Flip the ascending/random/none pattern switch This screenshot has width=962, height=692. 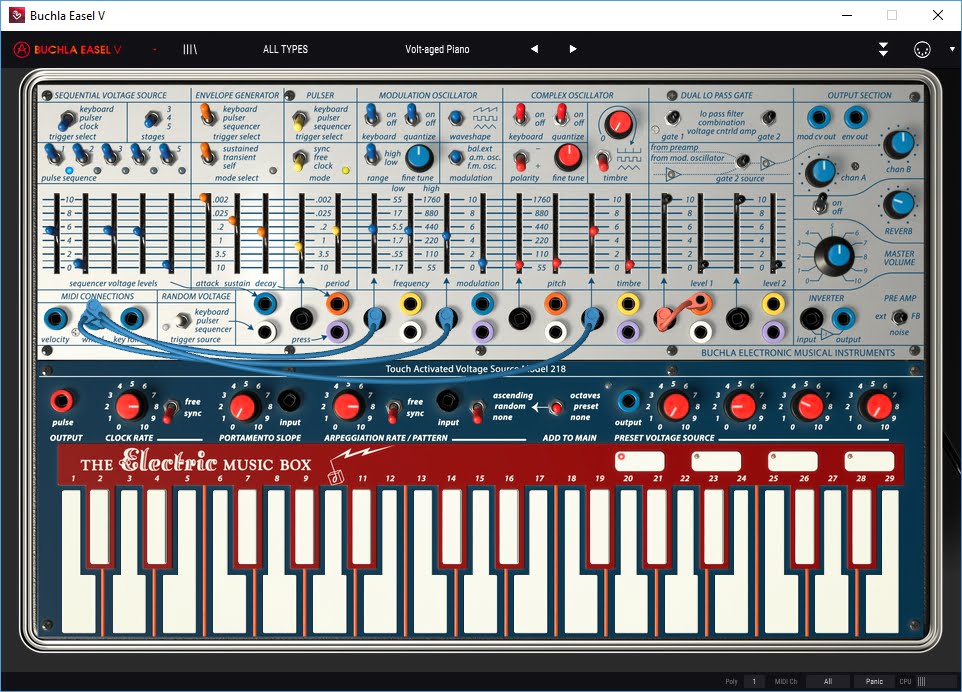click(x=477, y=412)
